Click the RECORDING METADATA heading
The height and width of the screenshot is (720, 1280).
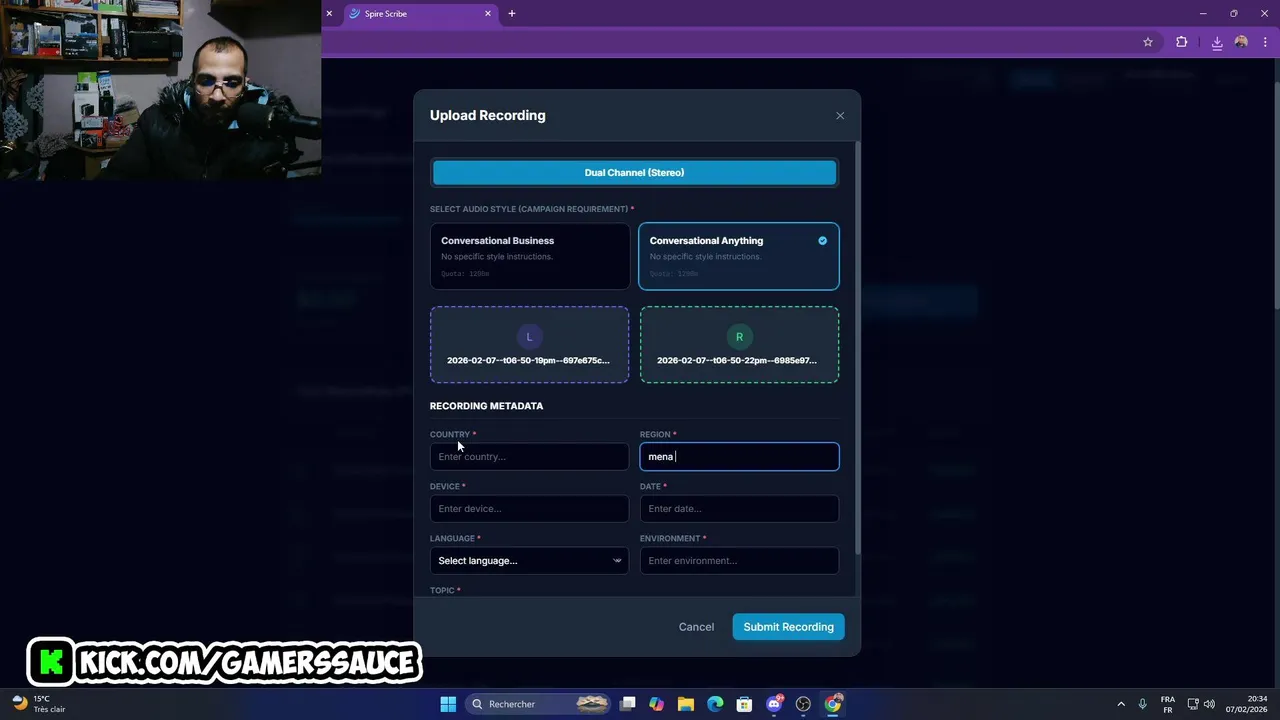[486, 406]
